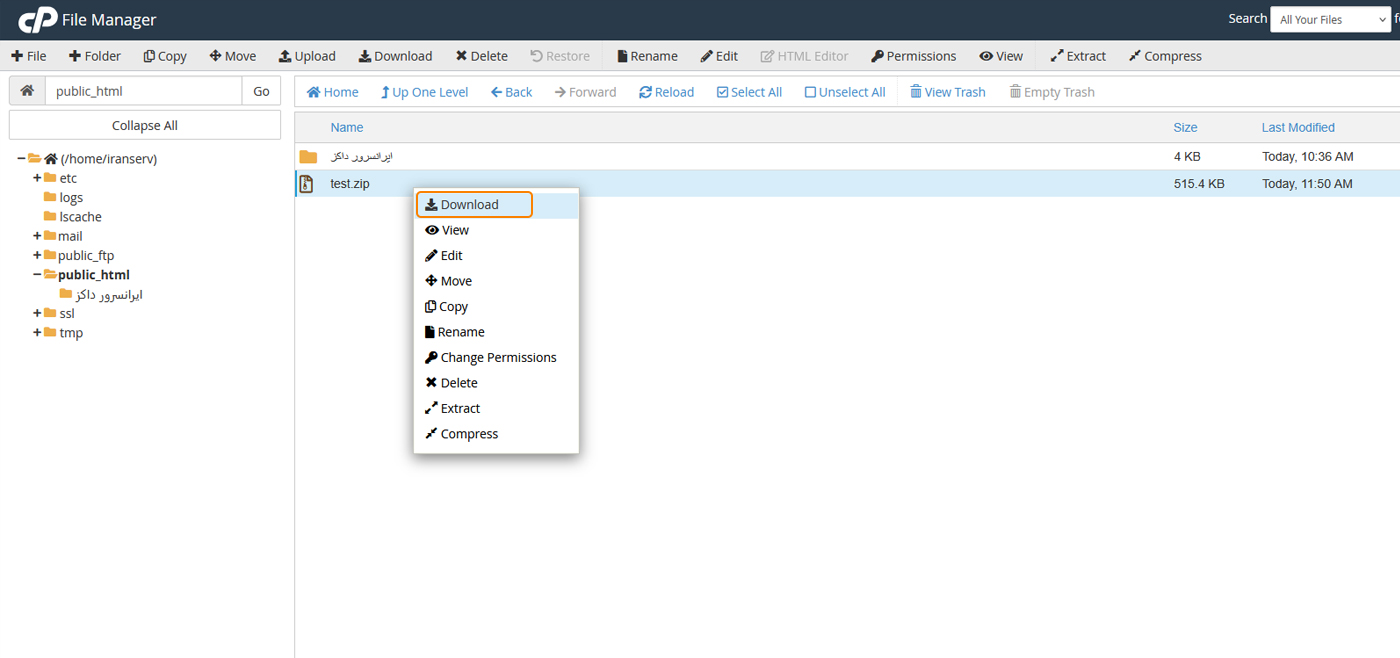Screen dimensions: 1400x658
Task: Expand the mail folder in tree
Action: [37, 236]
